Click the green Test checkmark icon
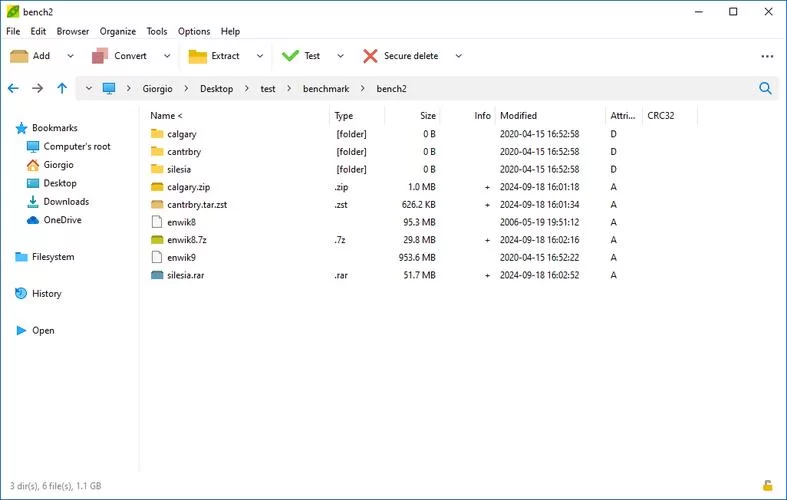 click(x=290, y=56)
